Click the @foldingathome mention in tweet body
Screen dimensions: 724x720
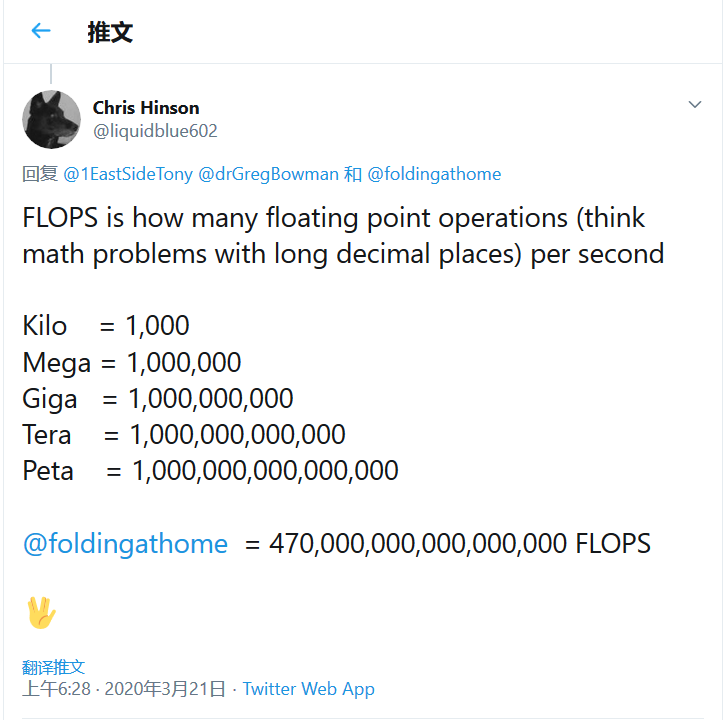(125, 544)
